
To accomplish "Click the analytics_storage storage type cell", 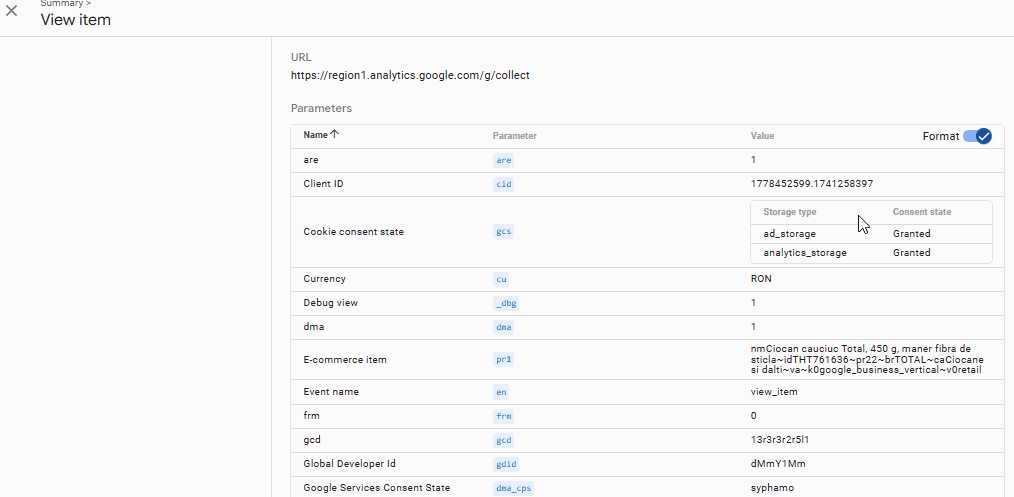I will (x=805, y=253).
